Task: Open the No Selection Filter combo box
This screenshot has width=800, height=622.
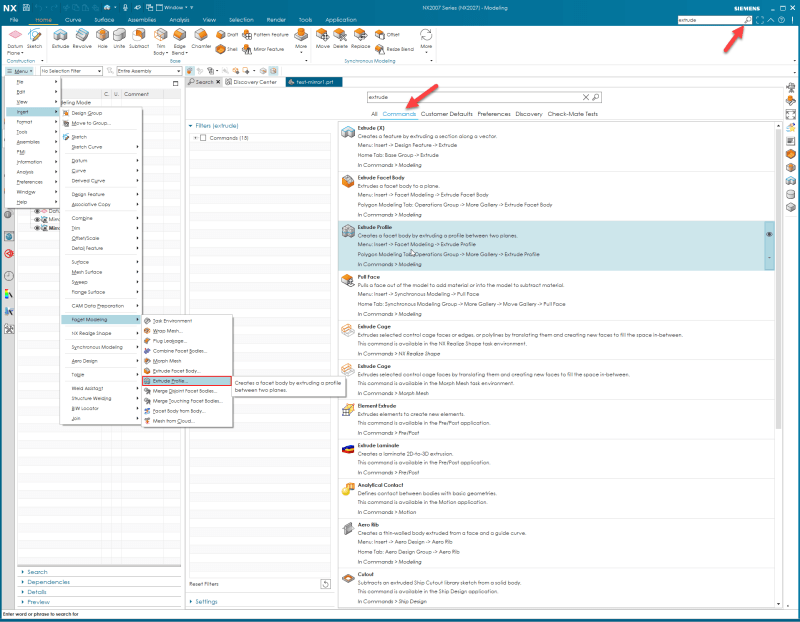Action: 71,71
